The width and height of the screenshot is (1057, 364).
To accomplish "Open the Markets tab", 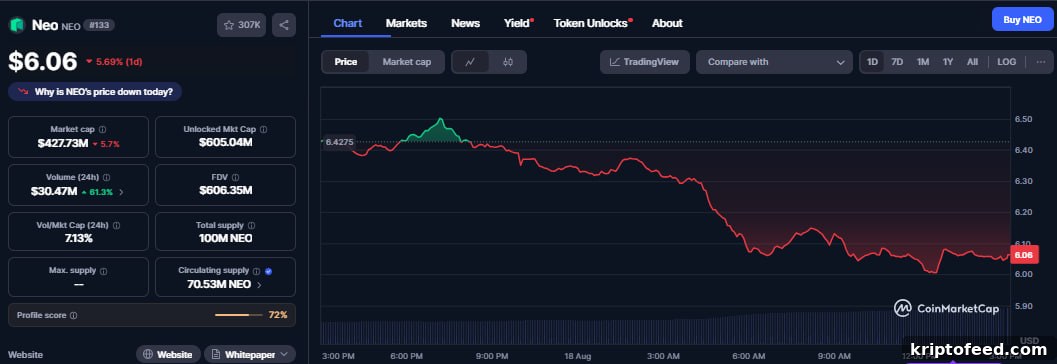I will point(406,23).
